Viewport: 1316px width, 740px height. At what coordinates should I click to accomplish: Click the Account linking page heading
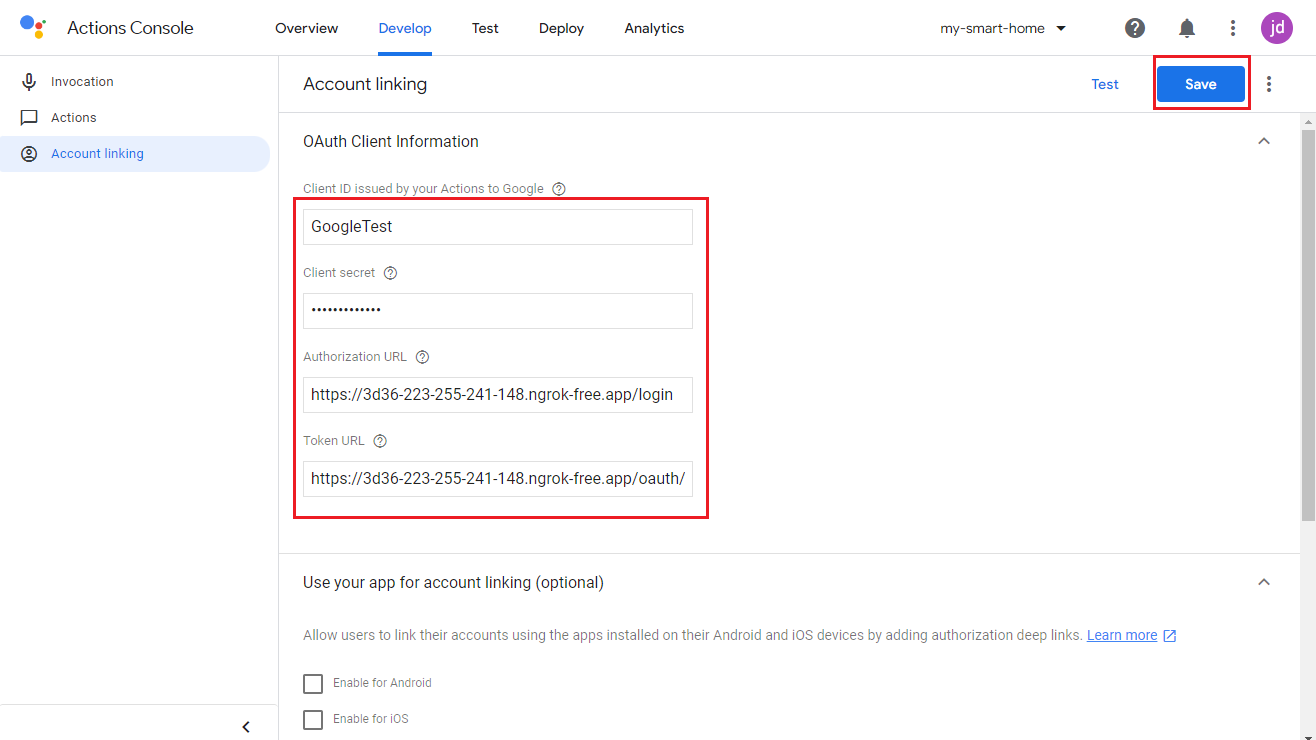[365, 84]
